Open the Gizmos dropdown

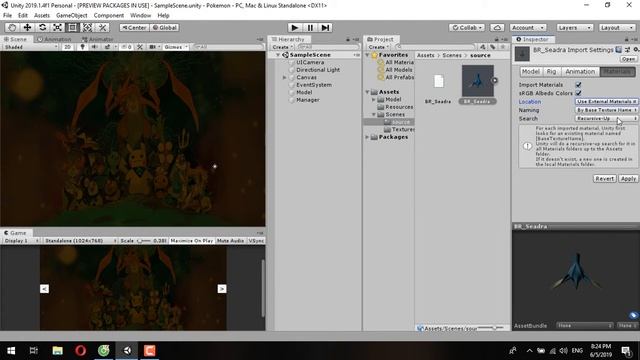(x=176, y=47)
